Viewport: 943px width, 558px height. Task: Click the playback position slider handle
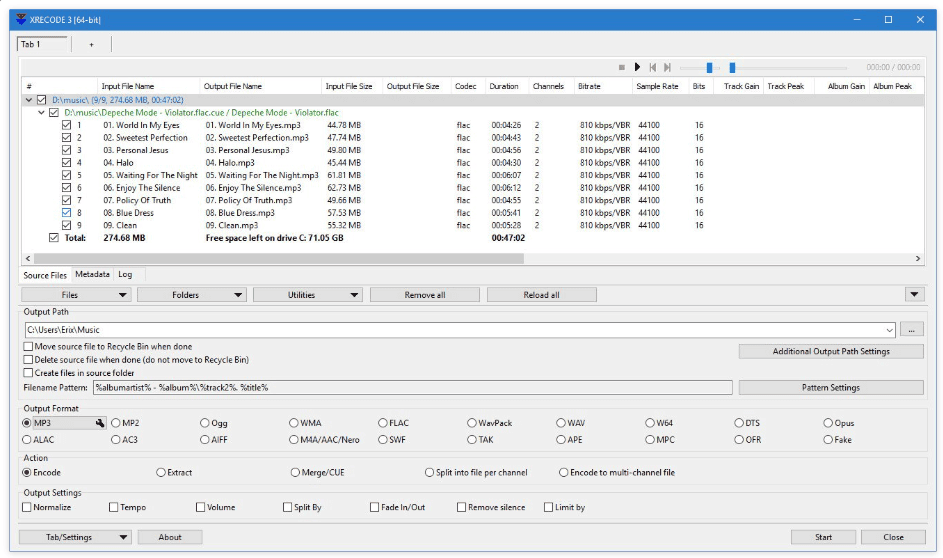point(732,67)
